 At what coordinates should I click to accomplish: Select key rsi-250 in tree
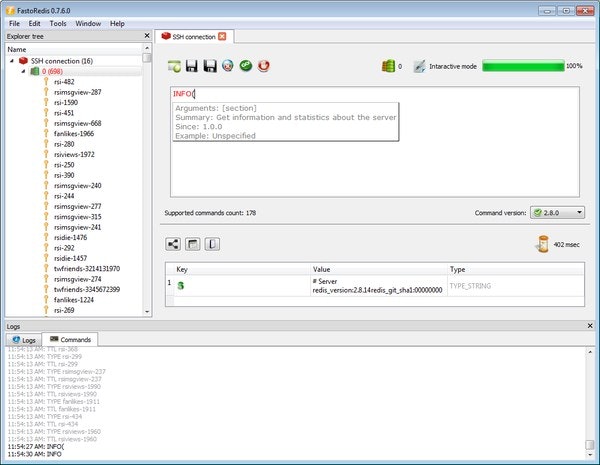[64, 165]
